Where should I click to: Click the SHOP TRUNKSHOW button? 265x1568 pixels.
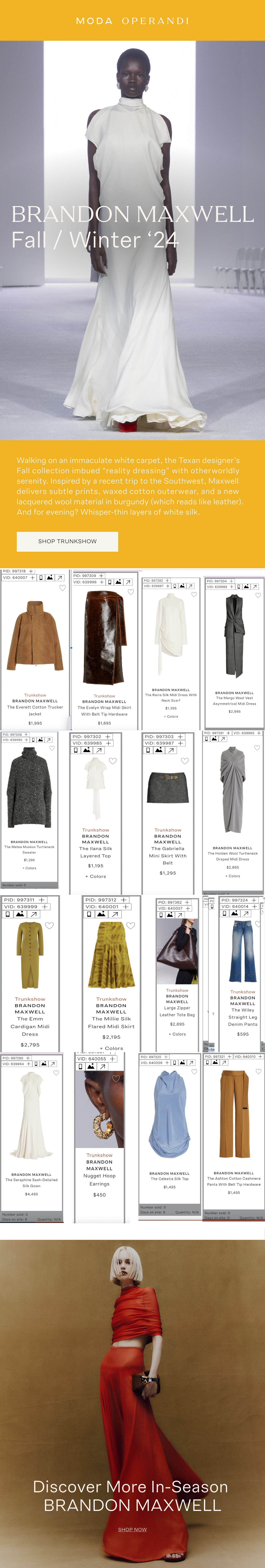[x=67, y=541]
